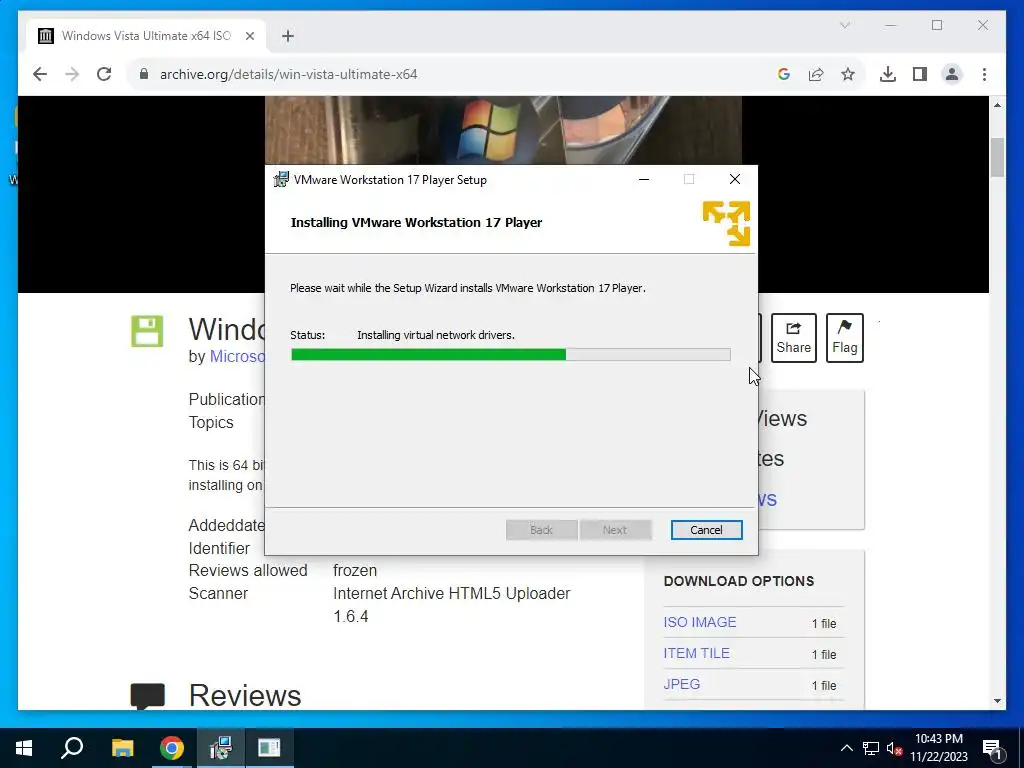This screenshot has width=1024, height=768.
Task: Click the green floppy disk software icon
Action: [x=147, y=331]
